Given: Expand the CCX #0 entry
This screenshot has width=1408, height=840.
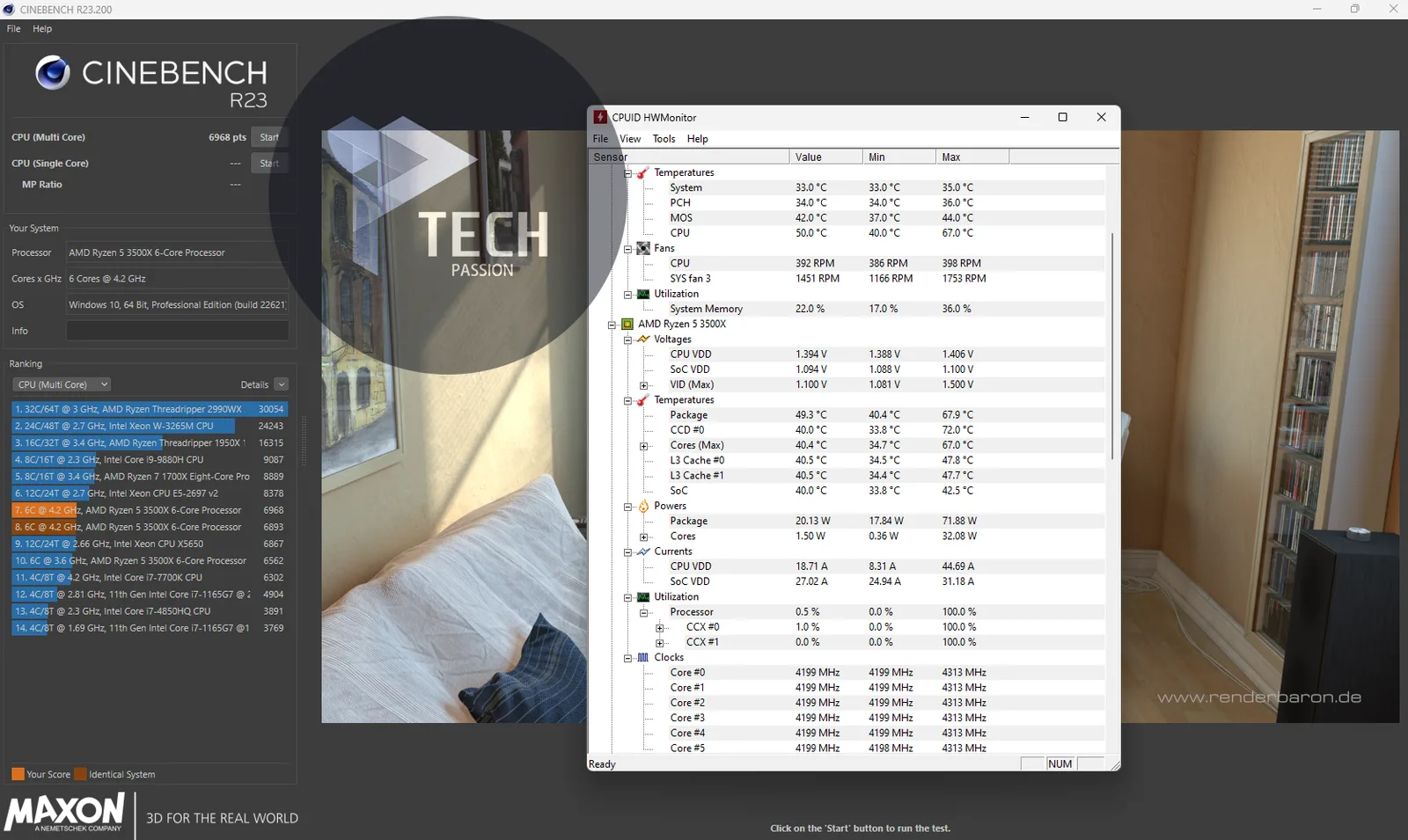Looking at the screenshot, I should (659, 628).
